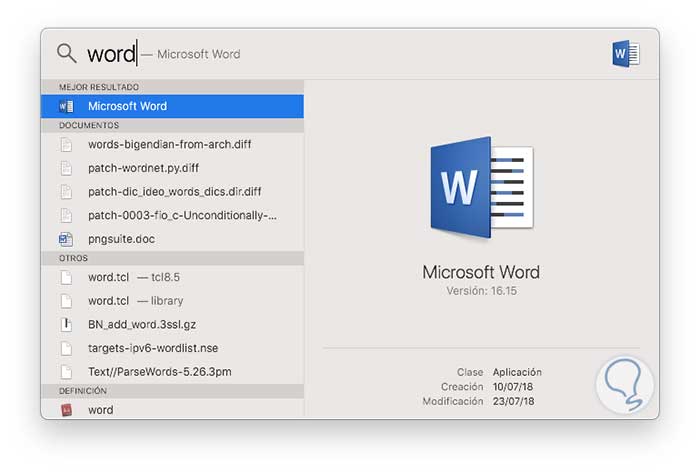Click file icon of patch-wordnet.py.diff
700x473 pixels.
point(66,168)
